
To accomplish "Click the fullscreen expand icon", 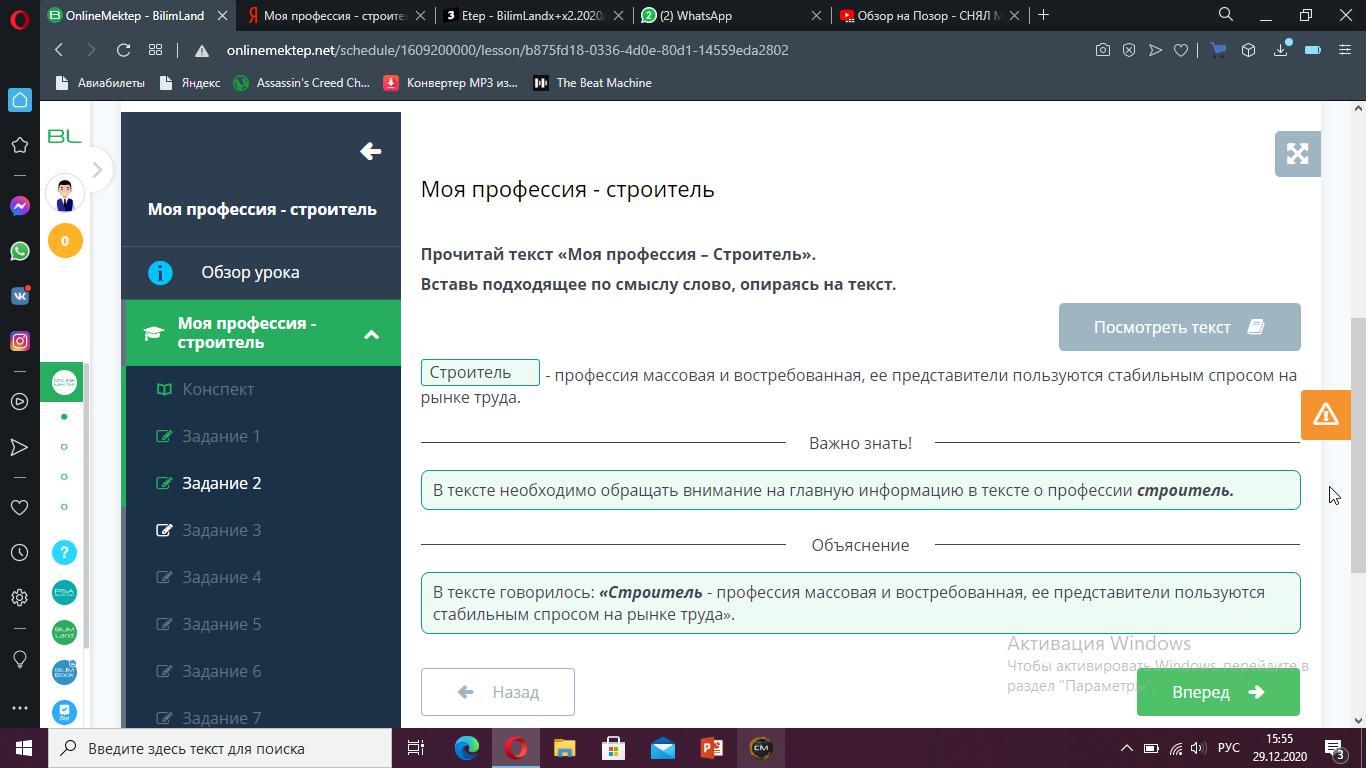I will pos(1298,154).
